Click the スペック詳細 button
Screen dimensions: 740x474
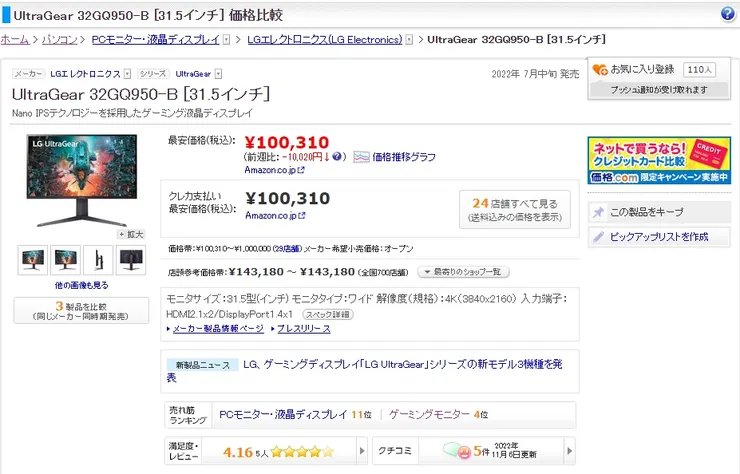[328, 314]
